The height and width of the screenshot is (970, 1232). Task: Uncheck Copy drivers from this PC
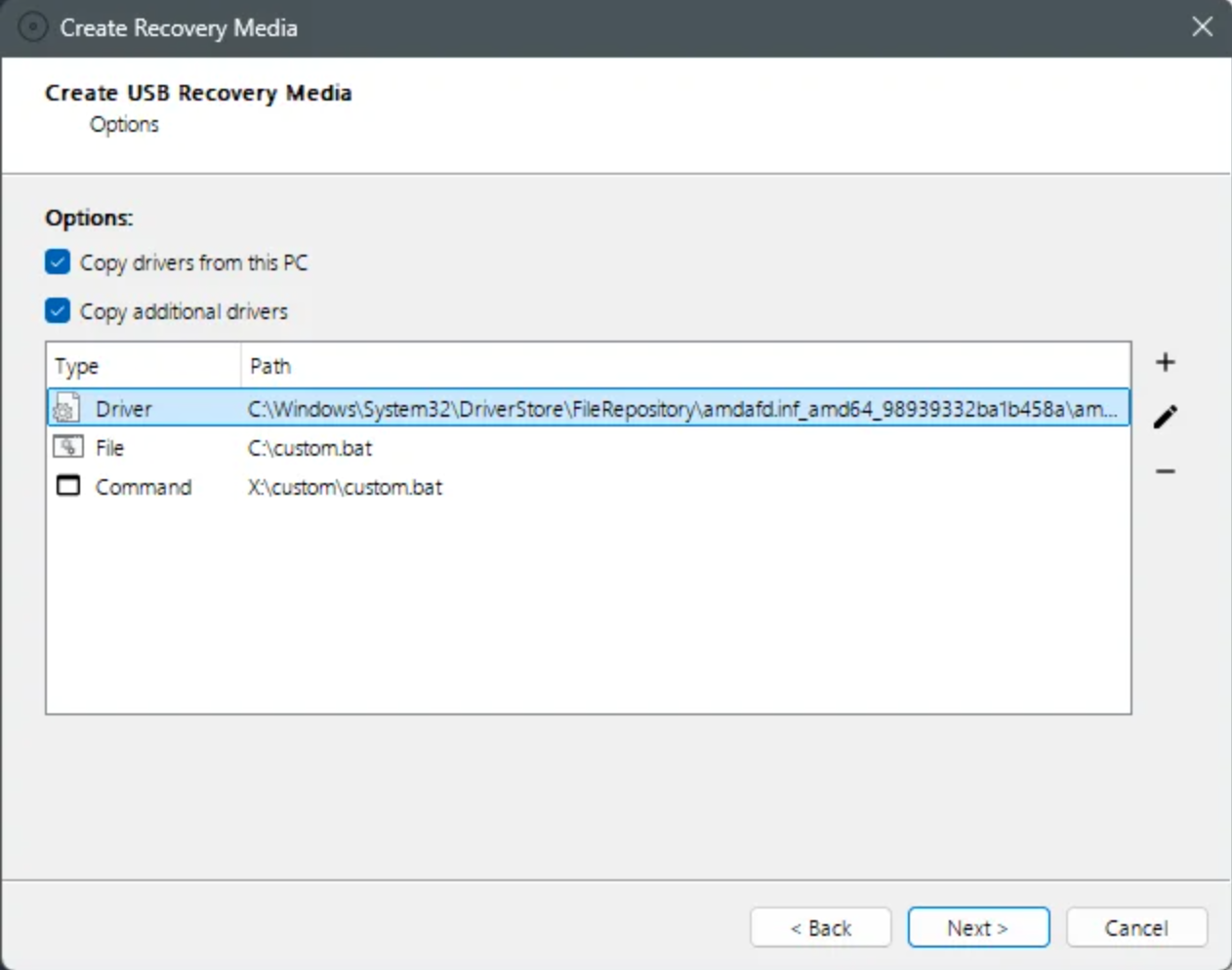point(58,263)
